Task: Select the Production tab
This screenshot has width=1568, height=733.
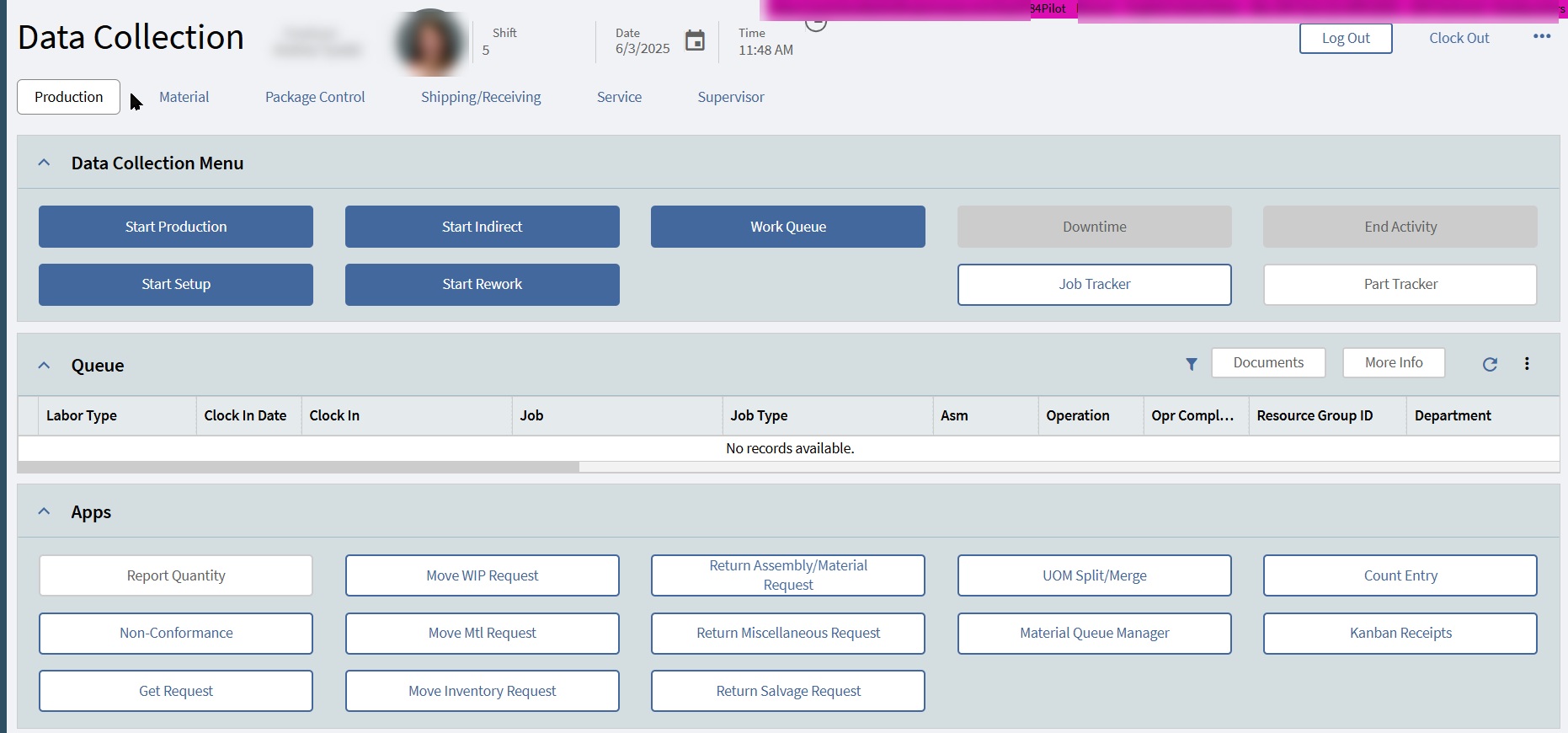Action: 69,97
